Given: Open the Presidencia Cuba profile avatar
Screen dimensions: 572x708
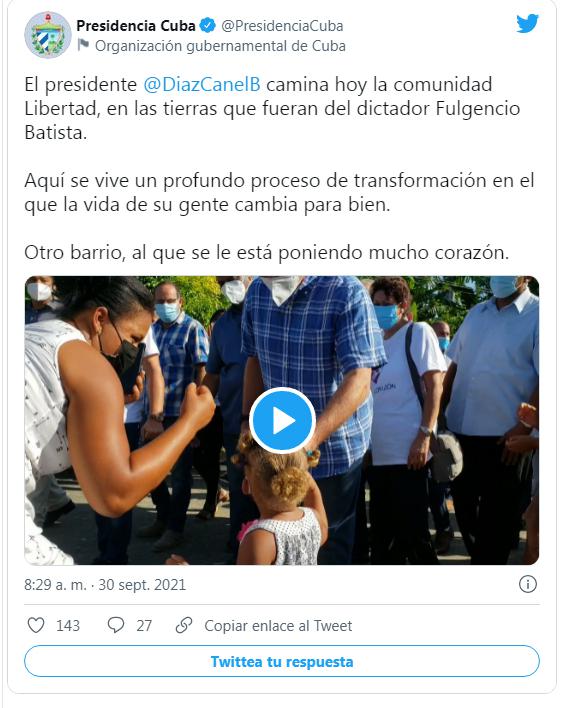Looking at the screenshot, I should pyautogui.click(x=48, y=35).
